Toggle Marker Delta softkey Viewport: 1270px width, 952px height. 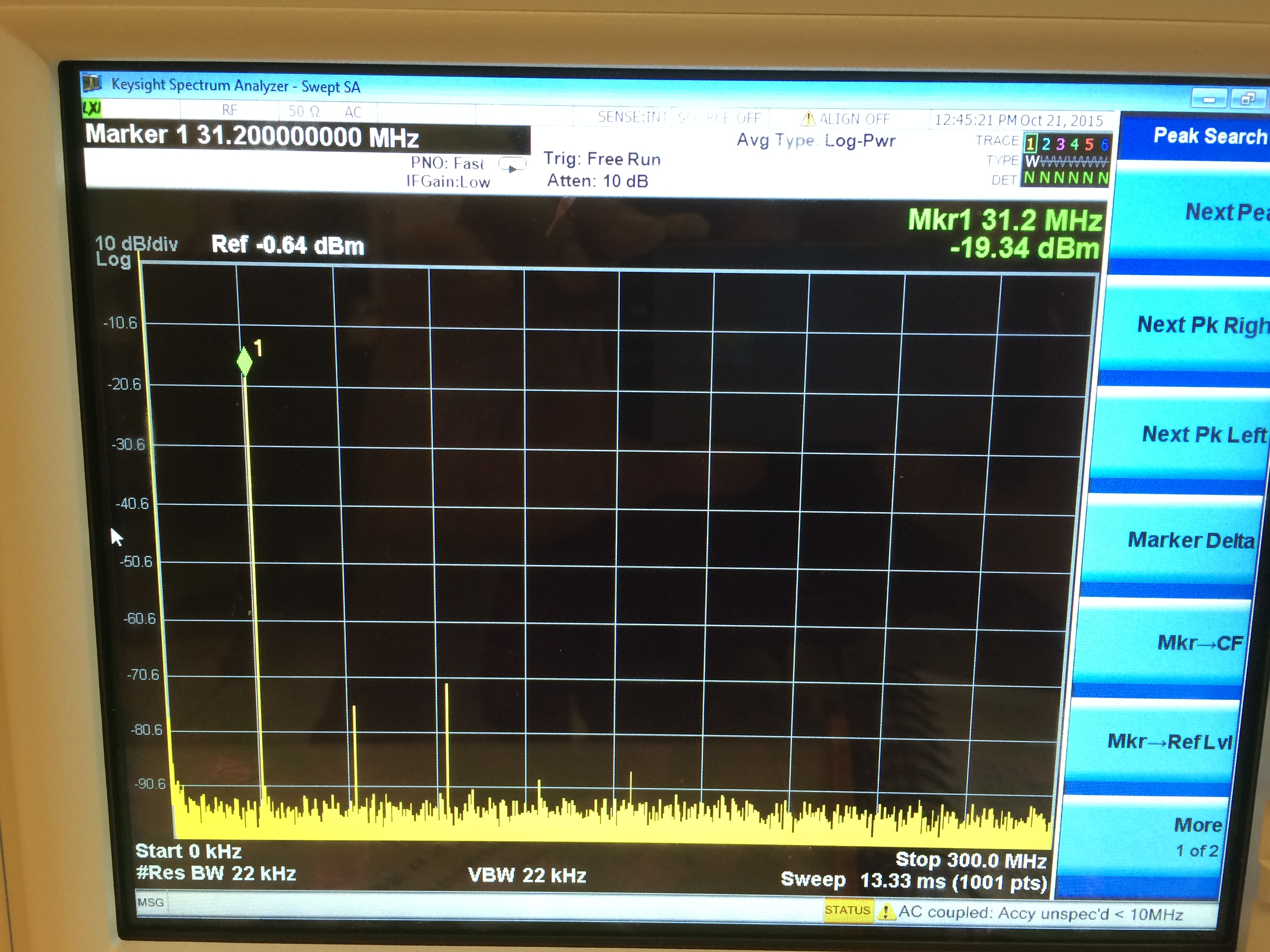pos(1191,541)
